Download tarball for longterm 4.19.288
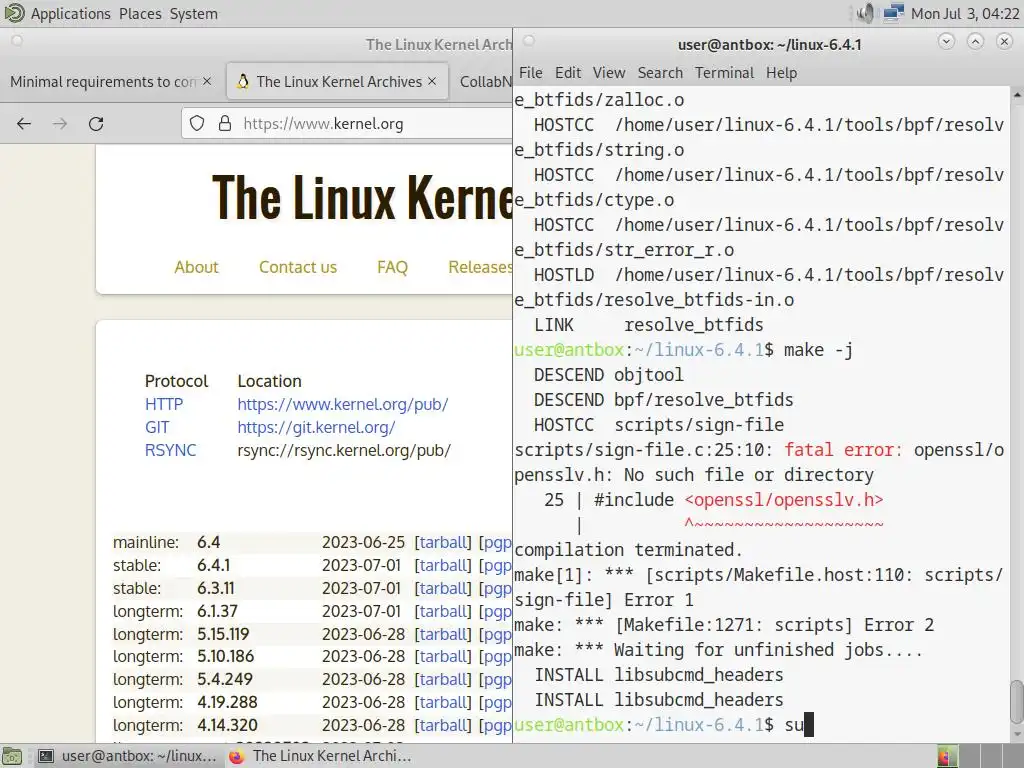Viewport: 1024px width, 768px height. pos(443,702)
